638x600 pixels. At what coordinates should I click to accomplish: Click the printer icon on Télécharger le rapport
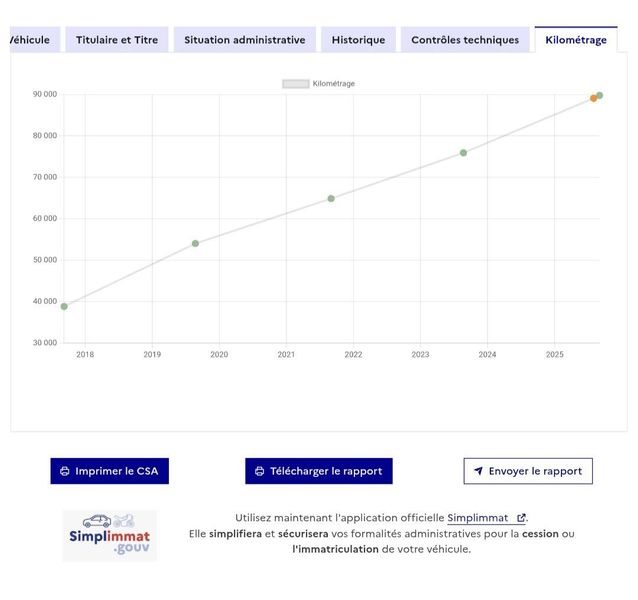(x=260, y=471)
